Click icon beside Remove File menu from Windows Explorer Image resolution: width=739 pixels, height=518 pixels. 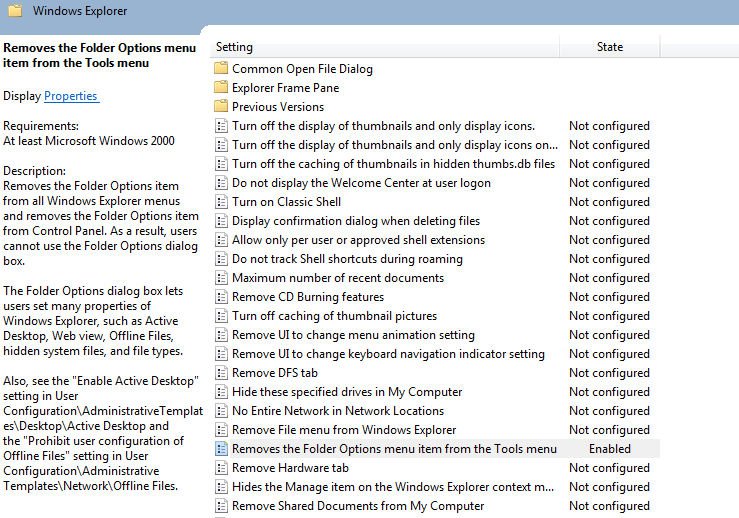pos(221,430)
